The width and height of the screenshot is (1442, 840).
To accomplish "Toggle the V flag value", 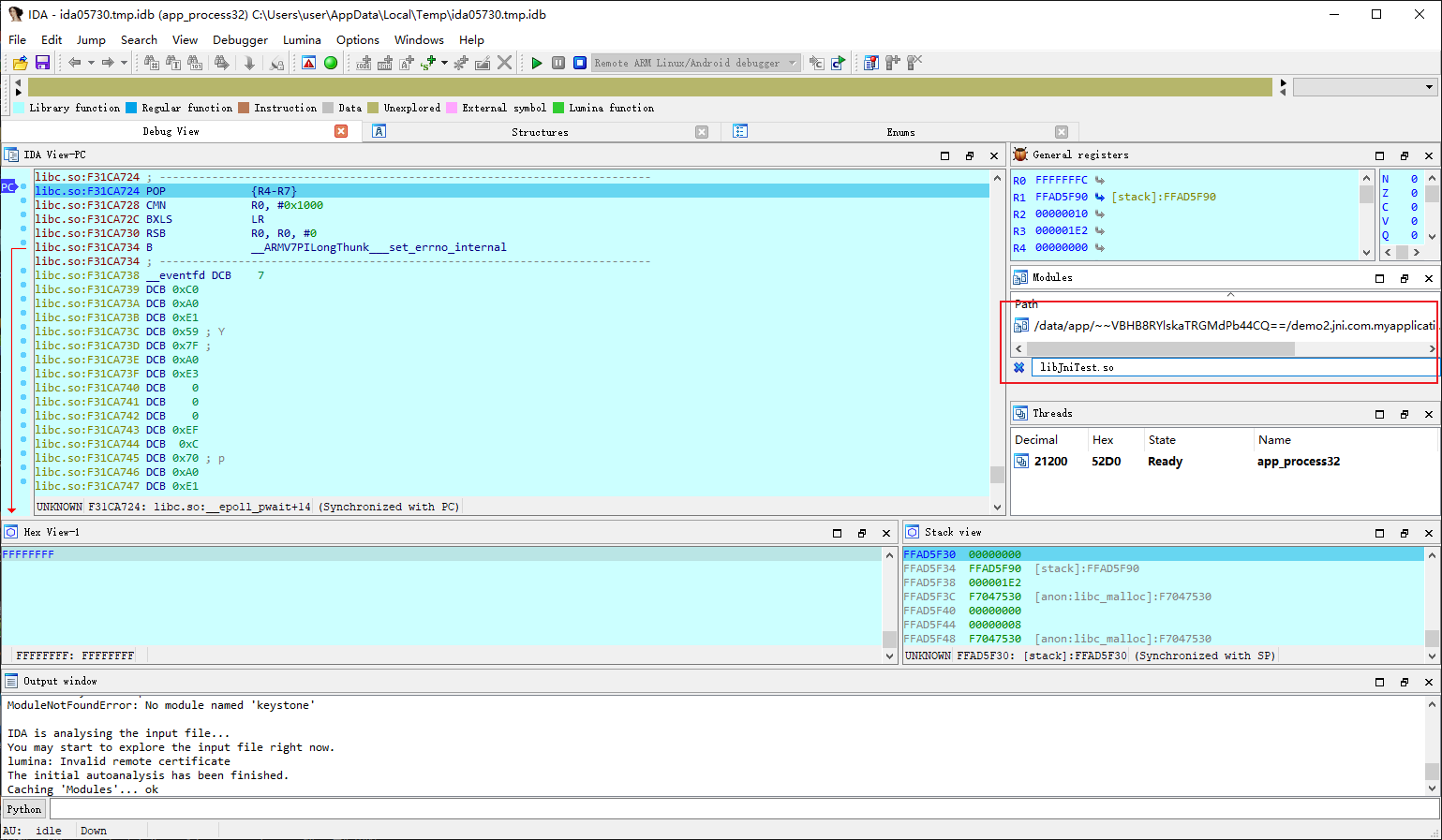I will point(1414,221).
